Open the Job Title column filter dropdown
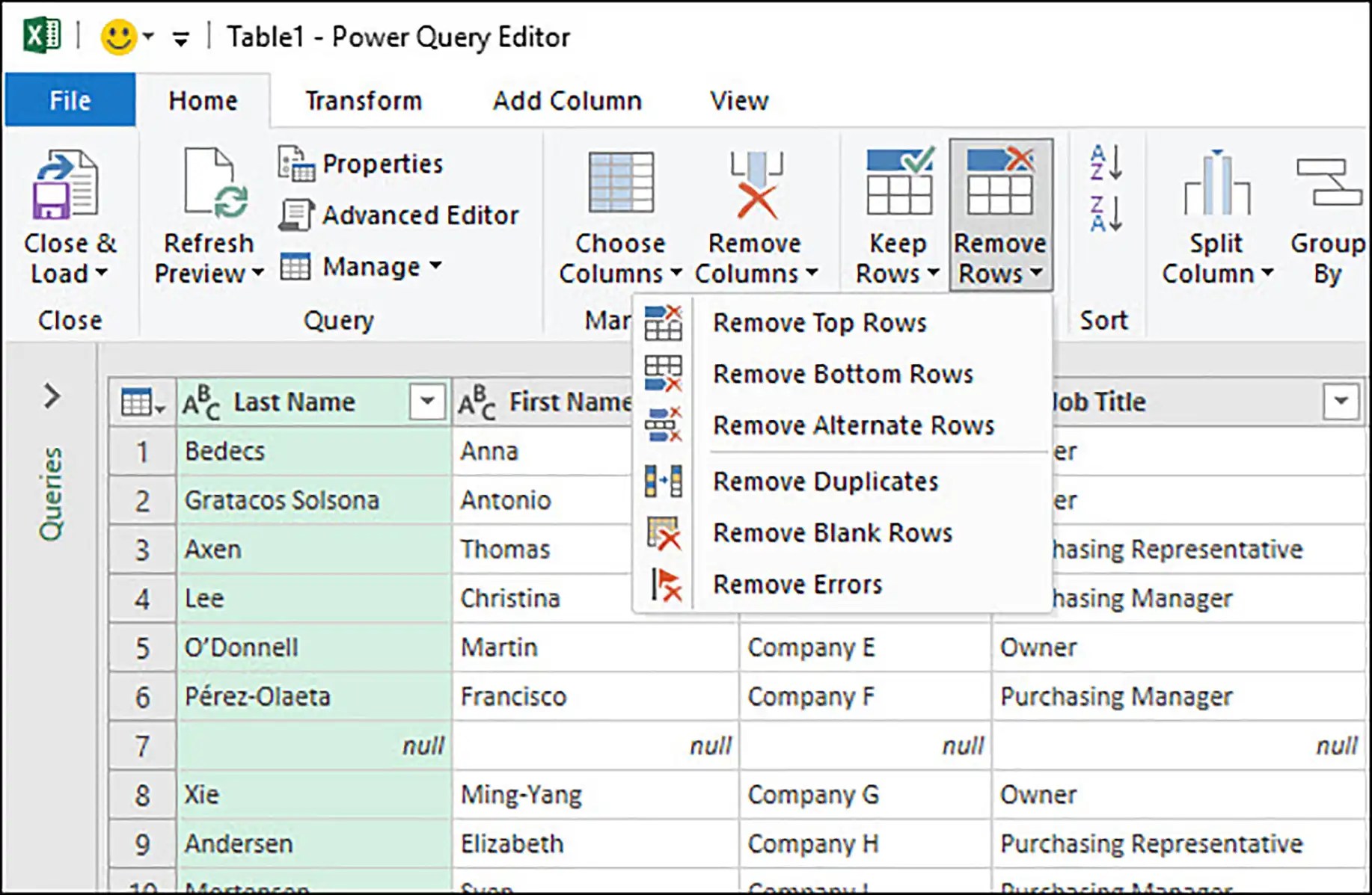Image resolution: width=1372 pixels, height=895 pixels. (x=1340, y=402)
